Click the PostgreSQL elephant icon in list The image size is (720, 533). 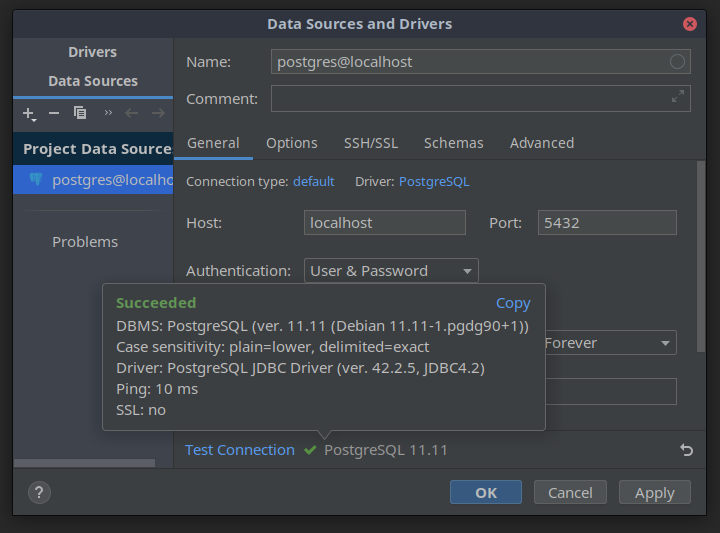pos(36,179)
